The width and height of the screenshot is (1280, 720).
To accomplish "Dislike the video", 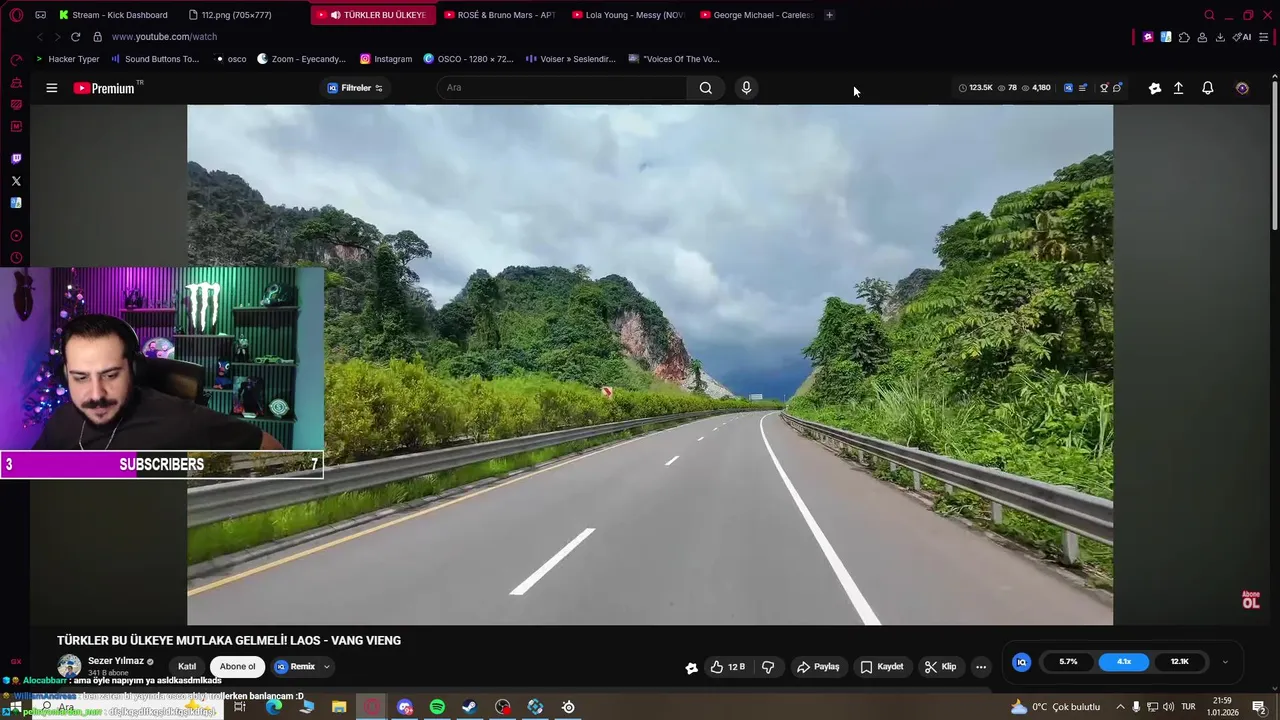I will tap(768, 667).
